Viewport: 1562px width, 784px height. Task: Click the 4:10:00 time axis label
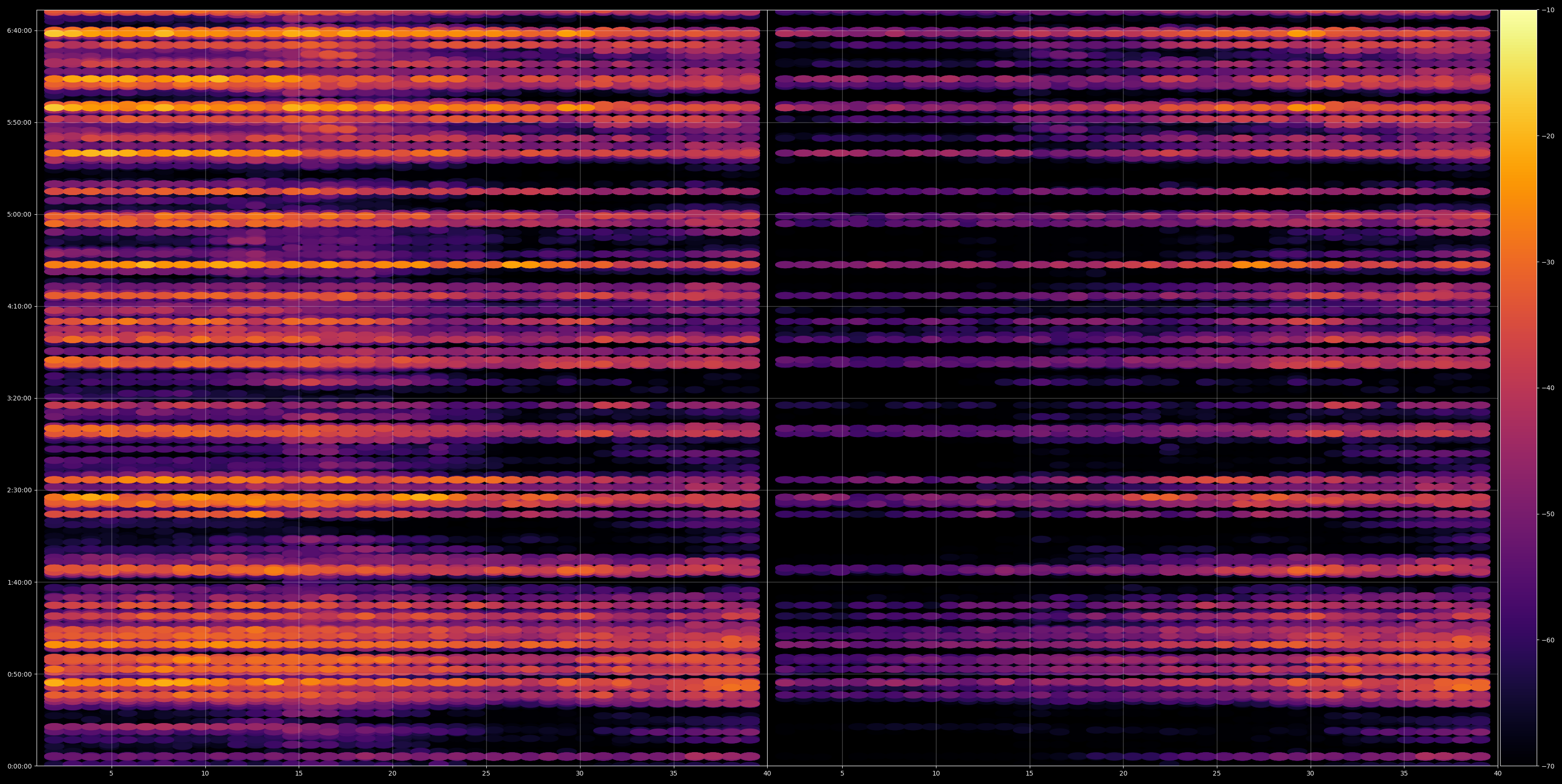tap(19, 306)
